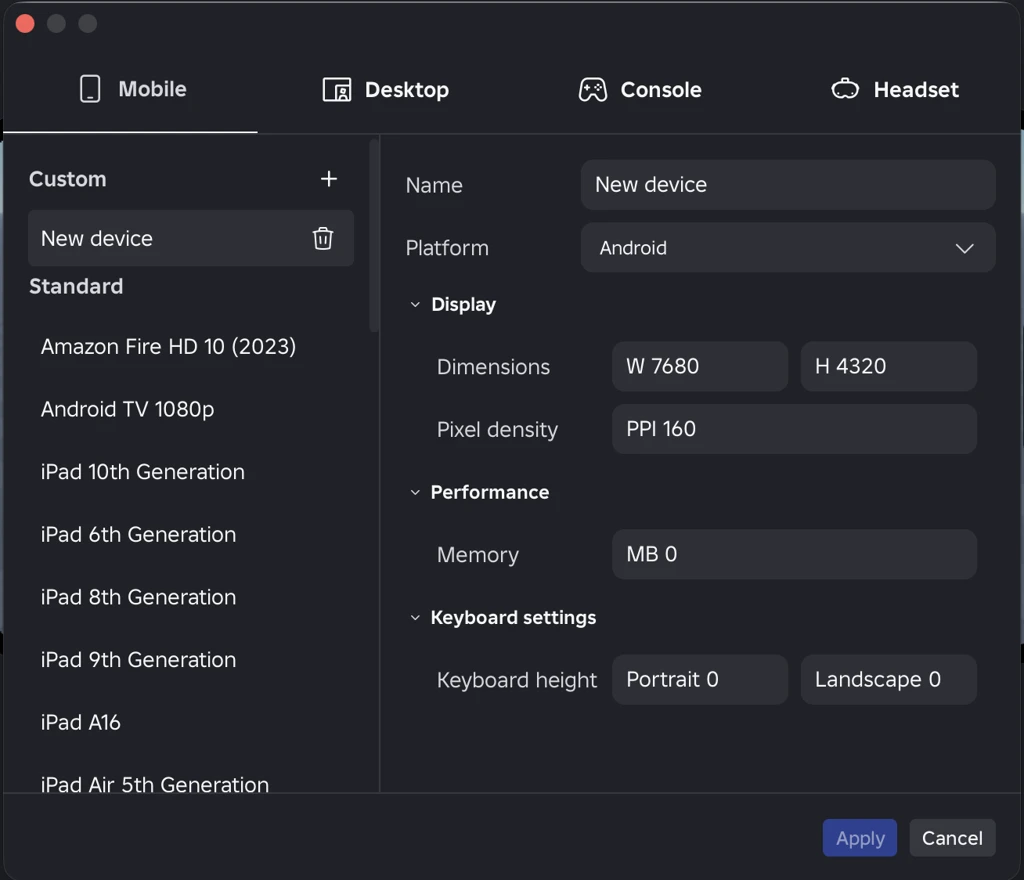Open the Platform dropdown showing Android
This screenshot has width=1024, height=880.
pos(788,248)
